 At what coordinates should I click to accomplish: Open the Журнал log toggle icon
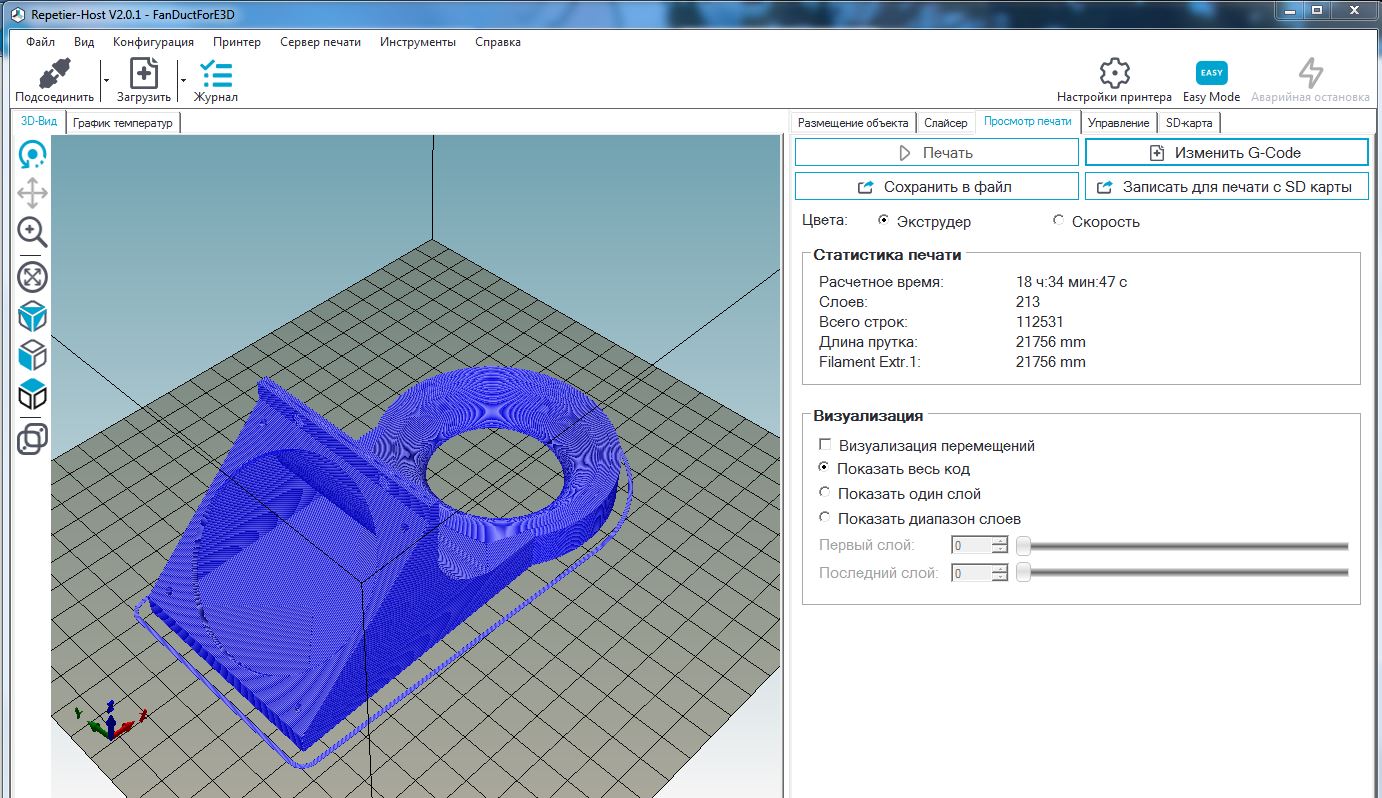click(215, 74)
